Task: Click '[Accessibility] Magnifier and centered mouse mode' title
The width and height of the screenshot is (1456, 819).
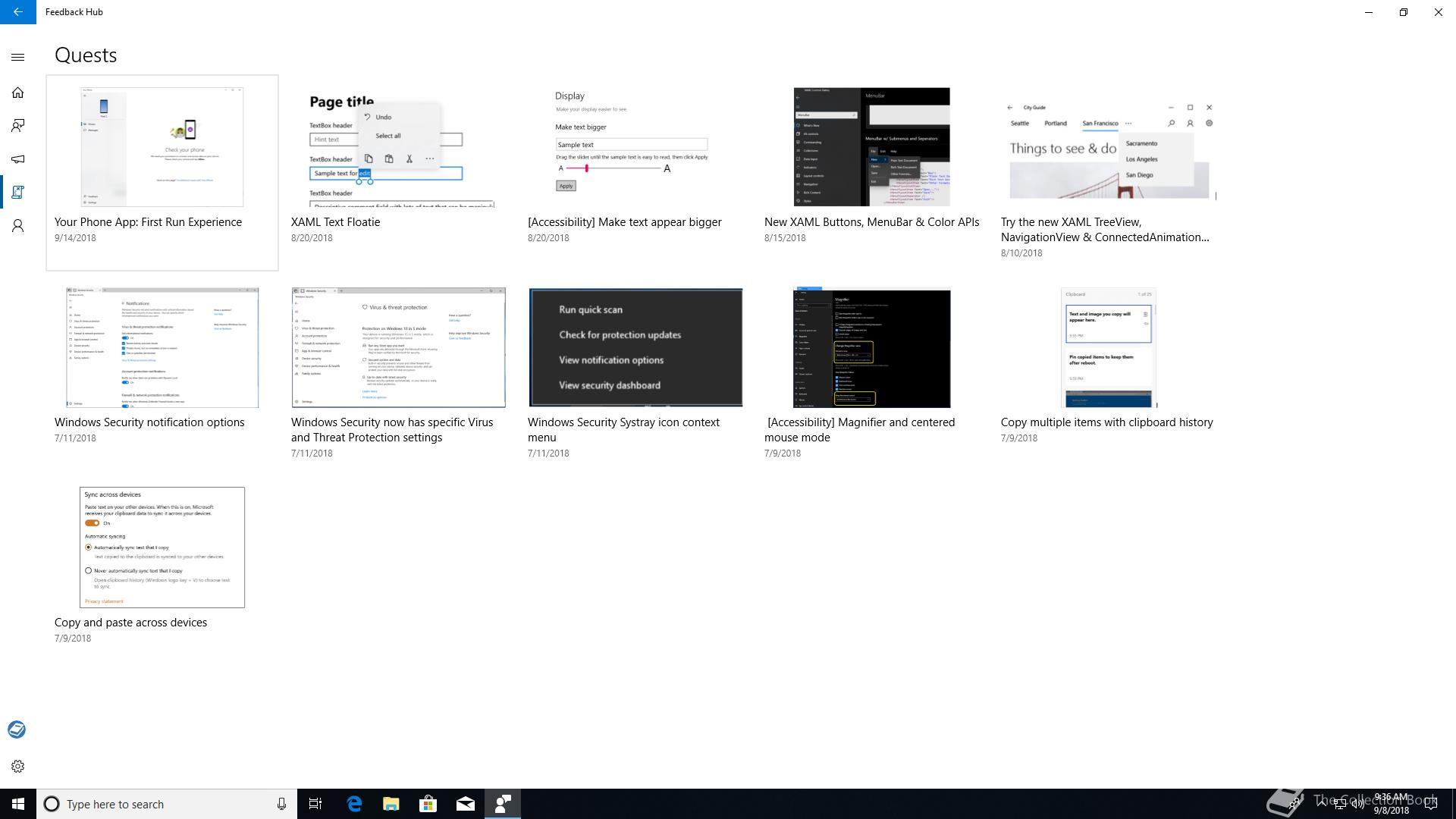Action: 860,430
